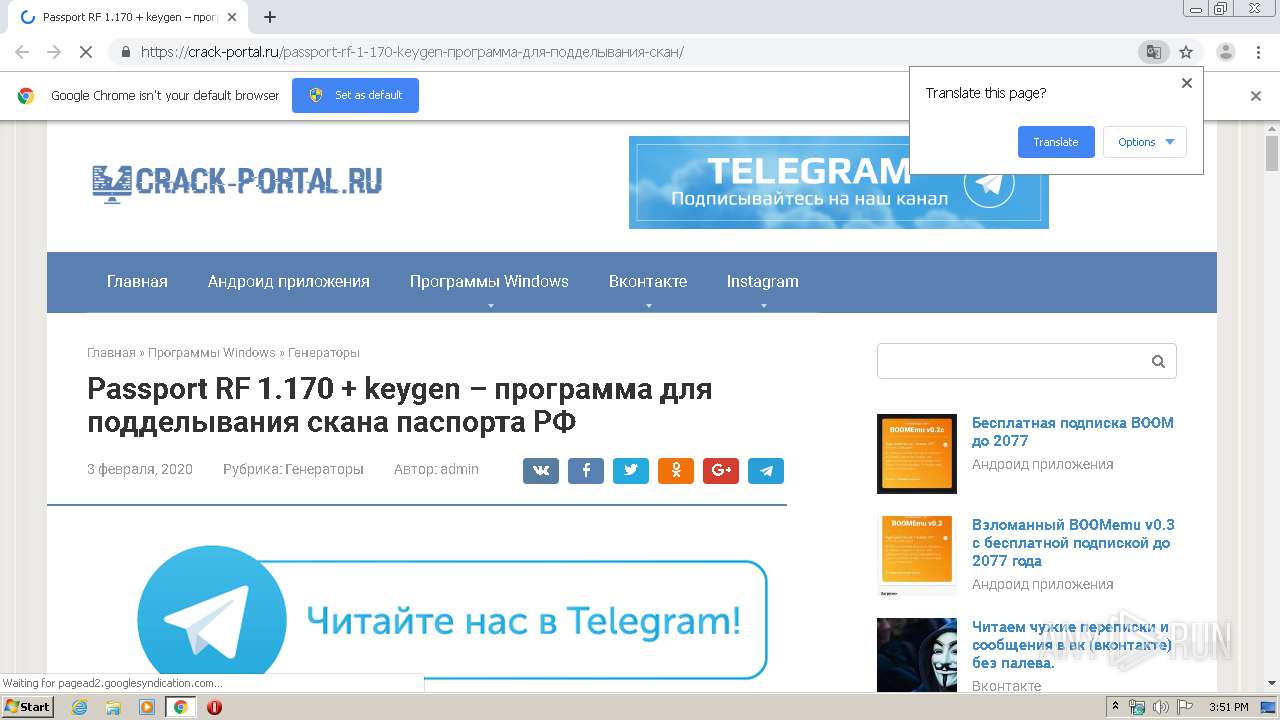Click the network tray icon
1280x720 pixels.
1137,707
